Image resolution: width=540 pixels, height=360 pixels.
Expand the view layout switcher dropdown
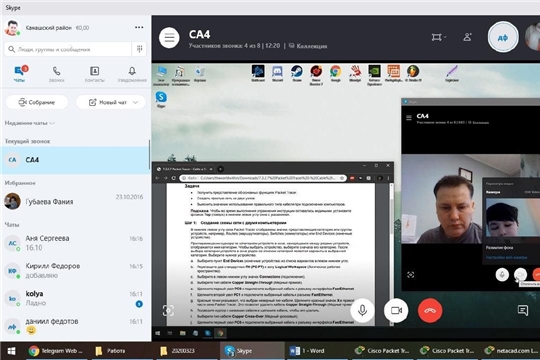(438, 37)
